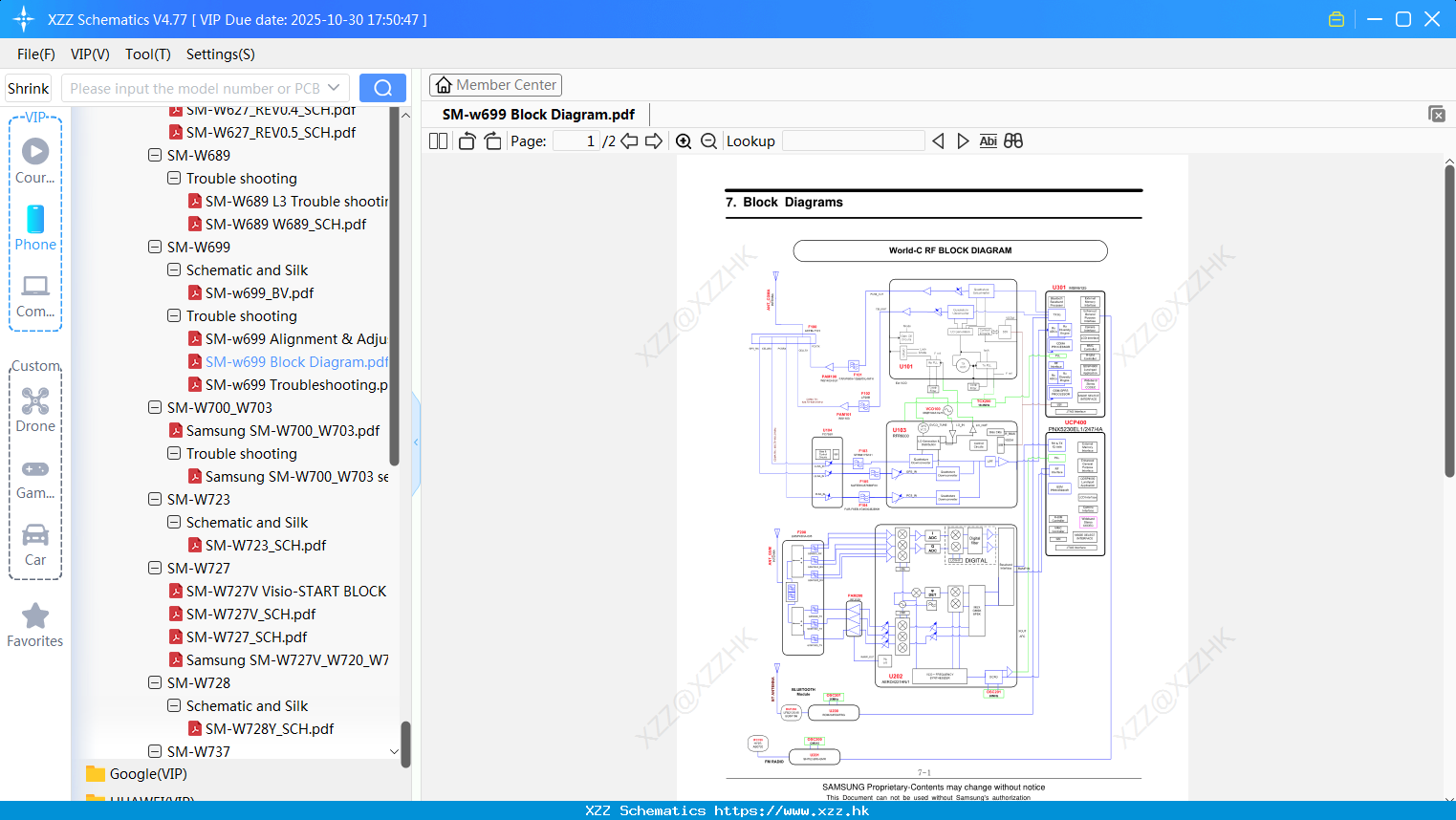Click the search magnifier button
This screenshot has height=820, width=1456.
click(x=382, y=88)
